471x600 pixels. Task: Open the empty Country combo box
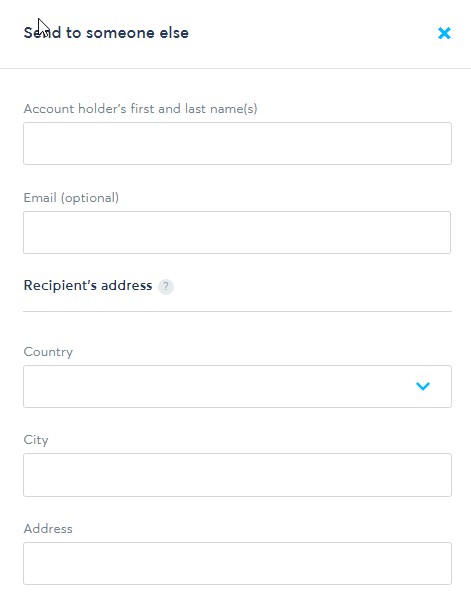[x=237, y=386]
